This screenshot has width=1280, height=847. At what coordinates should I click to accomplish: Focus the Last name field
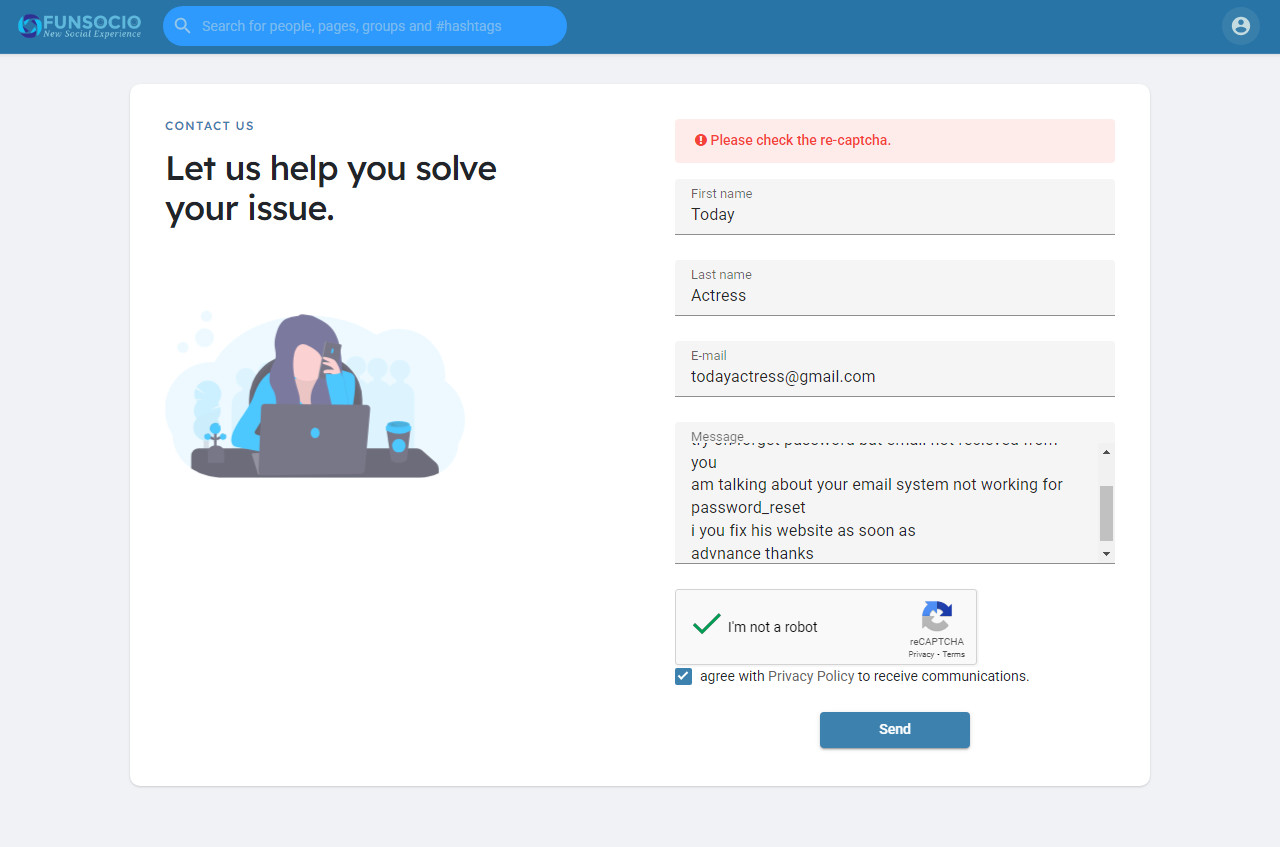[894, 295]
